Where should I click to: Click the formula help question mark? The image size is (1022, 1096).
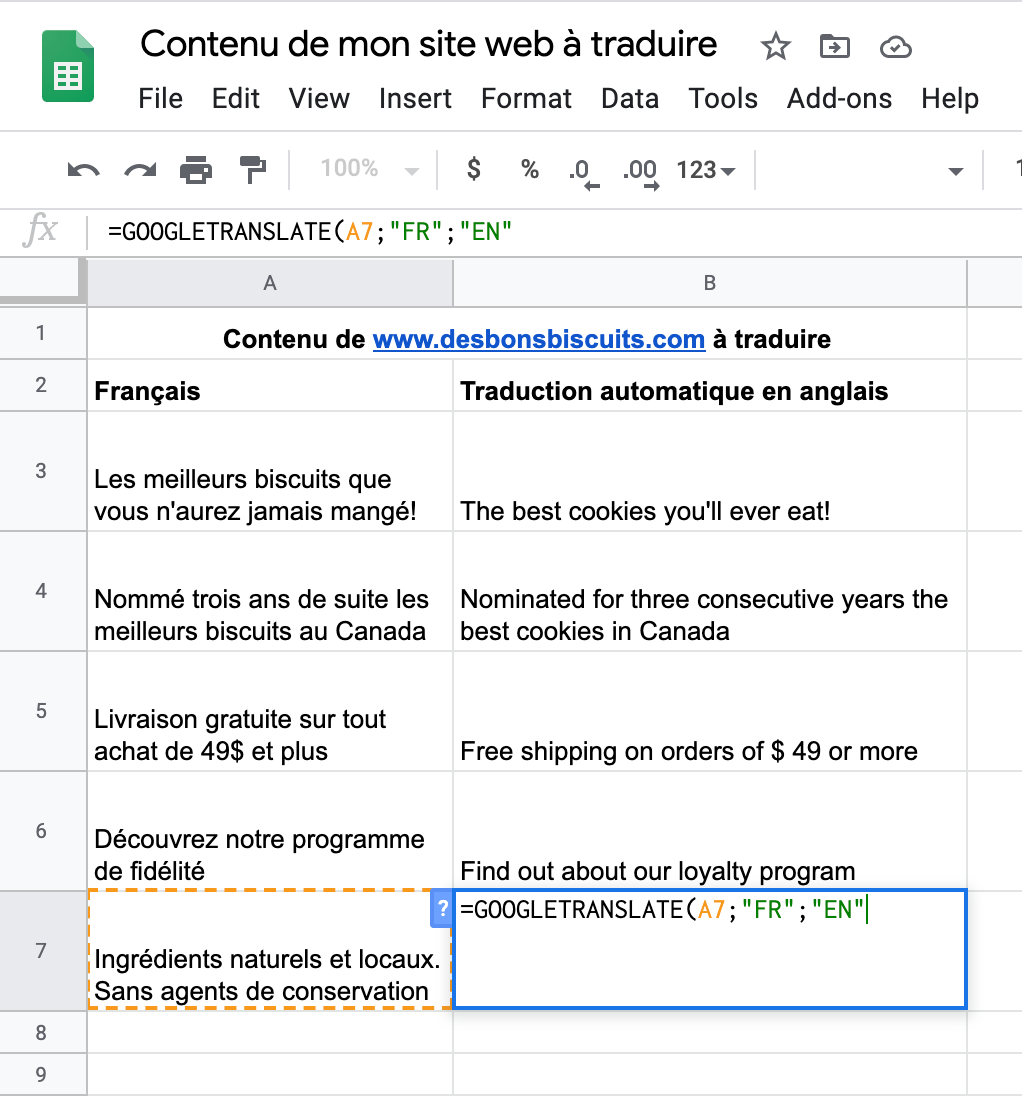tap(442, 909)
